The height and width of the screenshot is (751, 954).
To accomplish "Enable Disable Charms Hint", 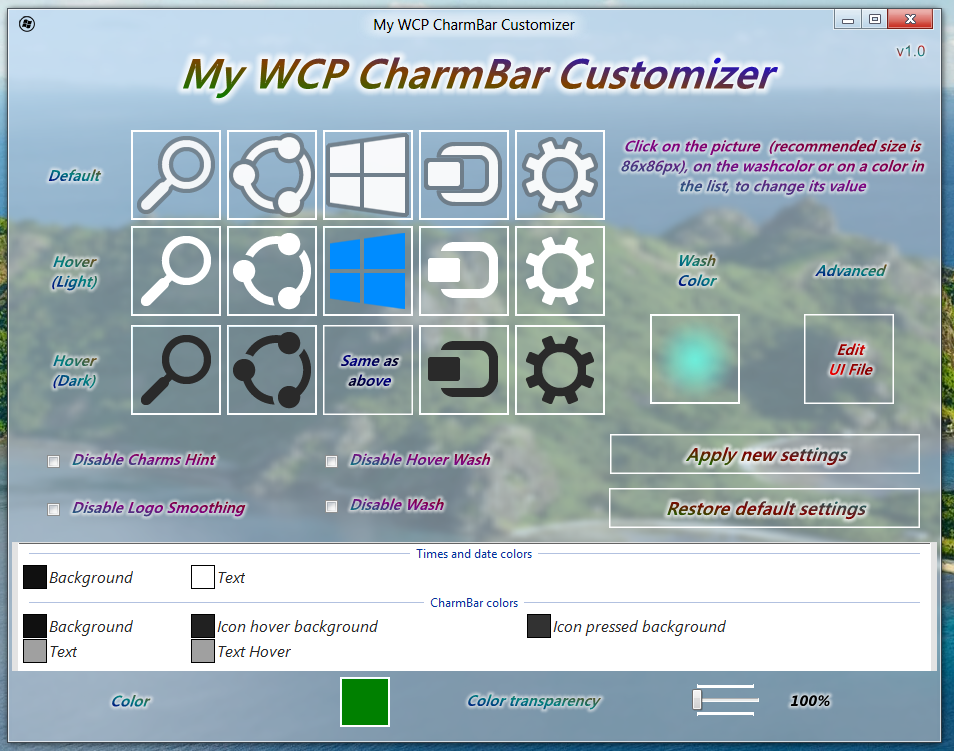I will pyautogui.click(x=53, y=461).
